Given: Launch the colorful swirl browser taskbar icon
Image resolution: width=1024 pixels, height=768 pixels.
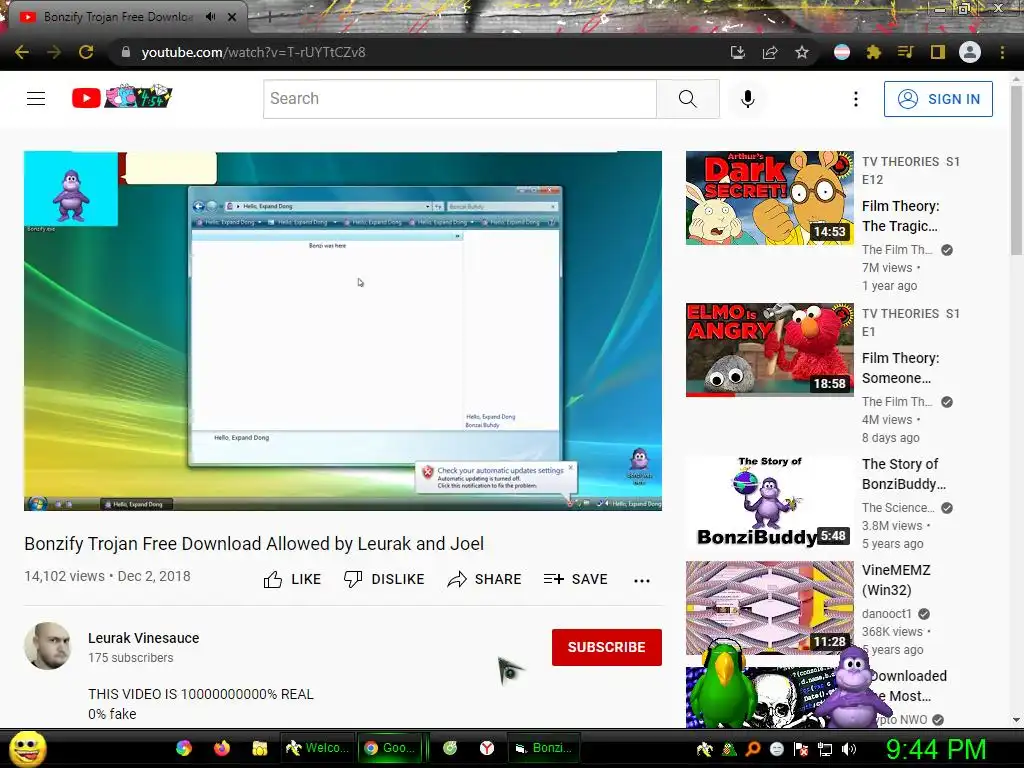Looking at the screenshot, I should (184, 748).
